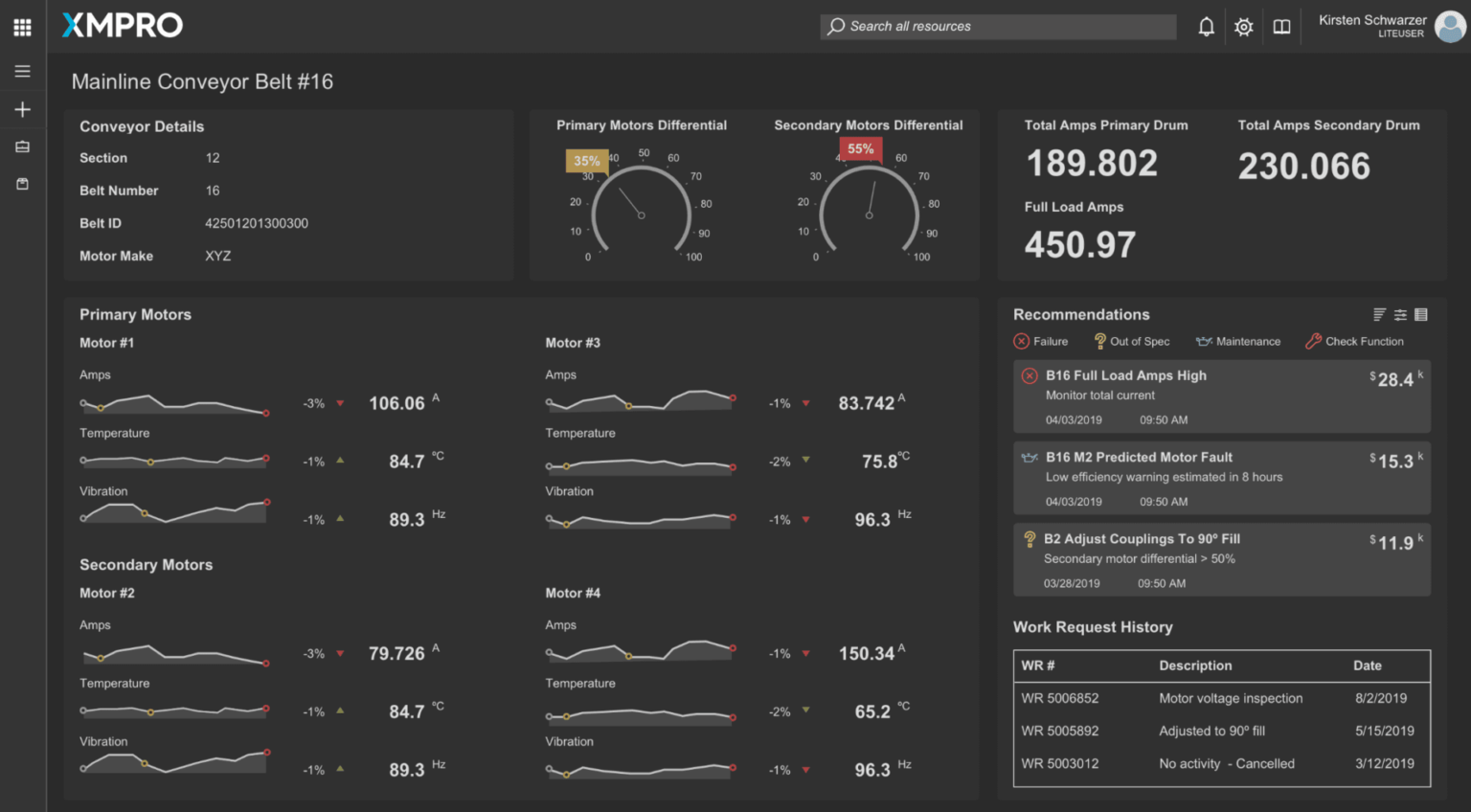The height and width of the screenshot is (812, 1471).
Task: Sort recommendations using the sort lines icon
Action: [1379, 315]
